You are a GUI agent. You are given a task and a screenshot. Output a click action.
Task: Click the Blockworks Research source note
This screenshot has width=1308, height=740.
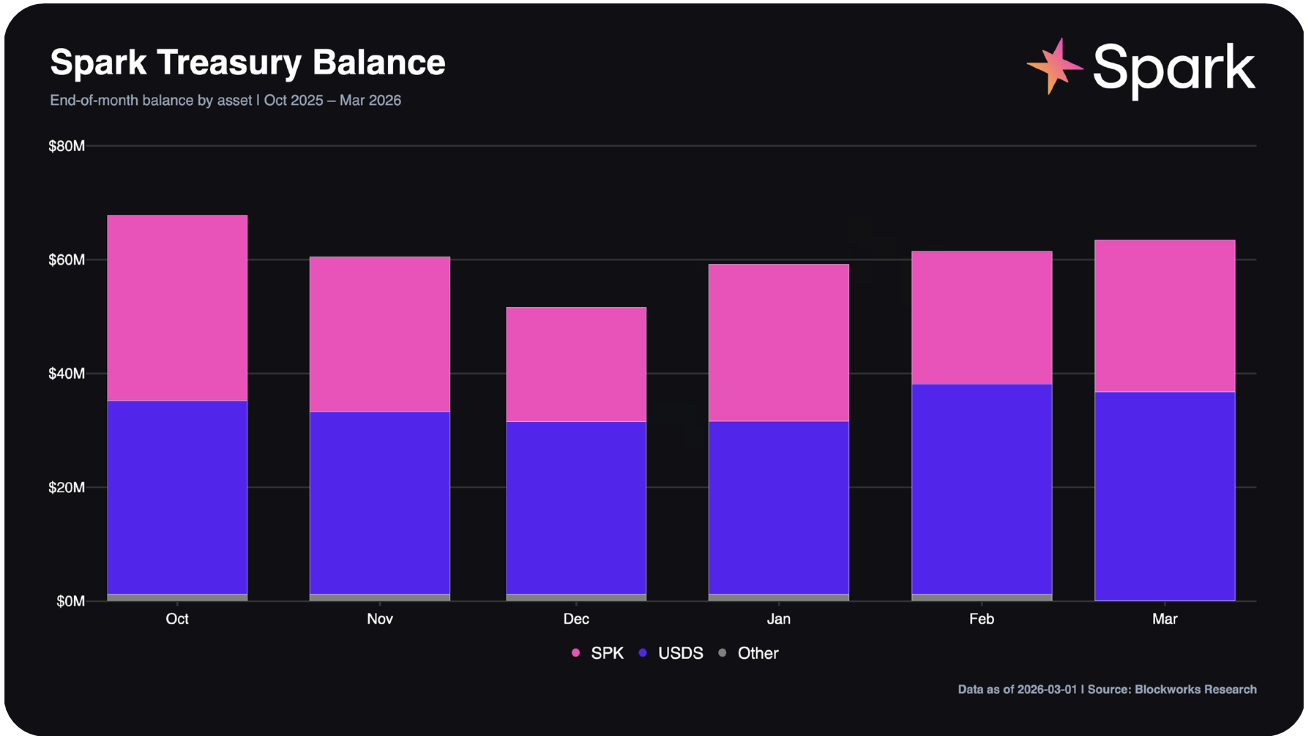tap(1107, 689)
